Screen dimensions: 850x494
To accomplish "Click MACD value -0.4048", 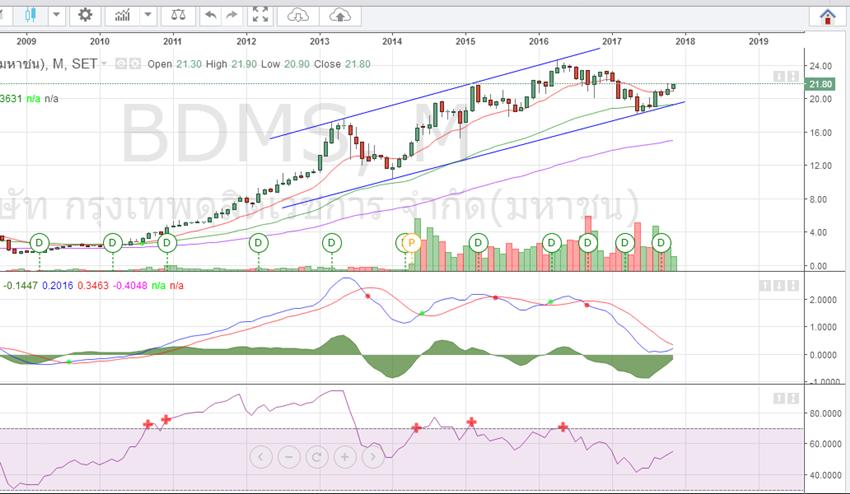I will point(130,285).
